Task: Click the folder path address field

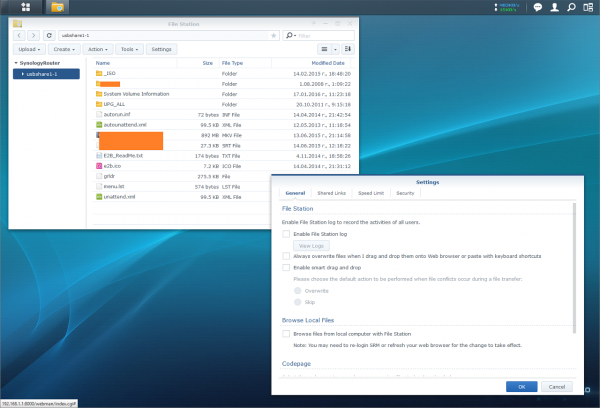Action: (x=169, y=35)
